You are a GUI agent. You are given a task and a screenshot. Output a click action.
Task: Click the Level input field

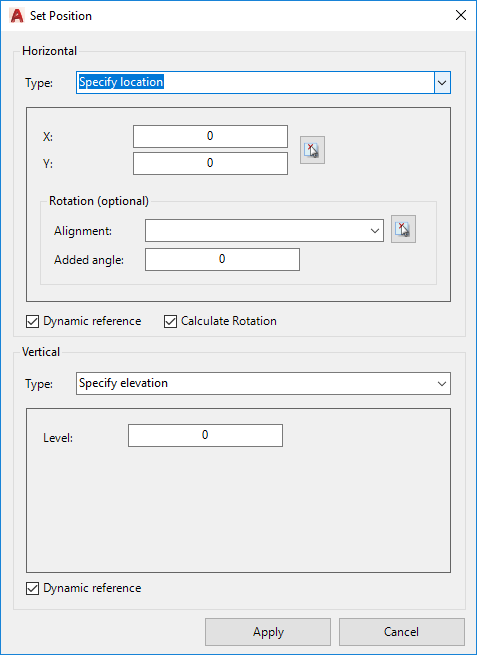pyautogui.click(x=206, y=436)
